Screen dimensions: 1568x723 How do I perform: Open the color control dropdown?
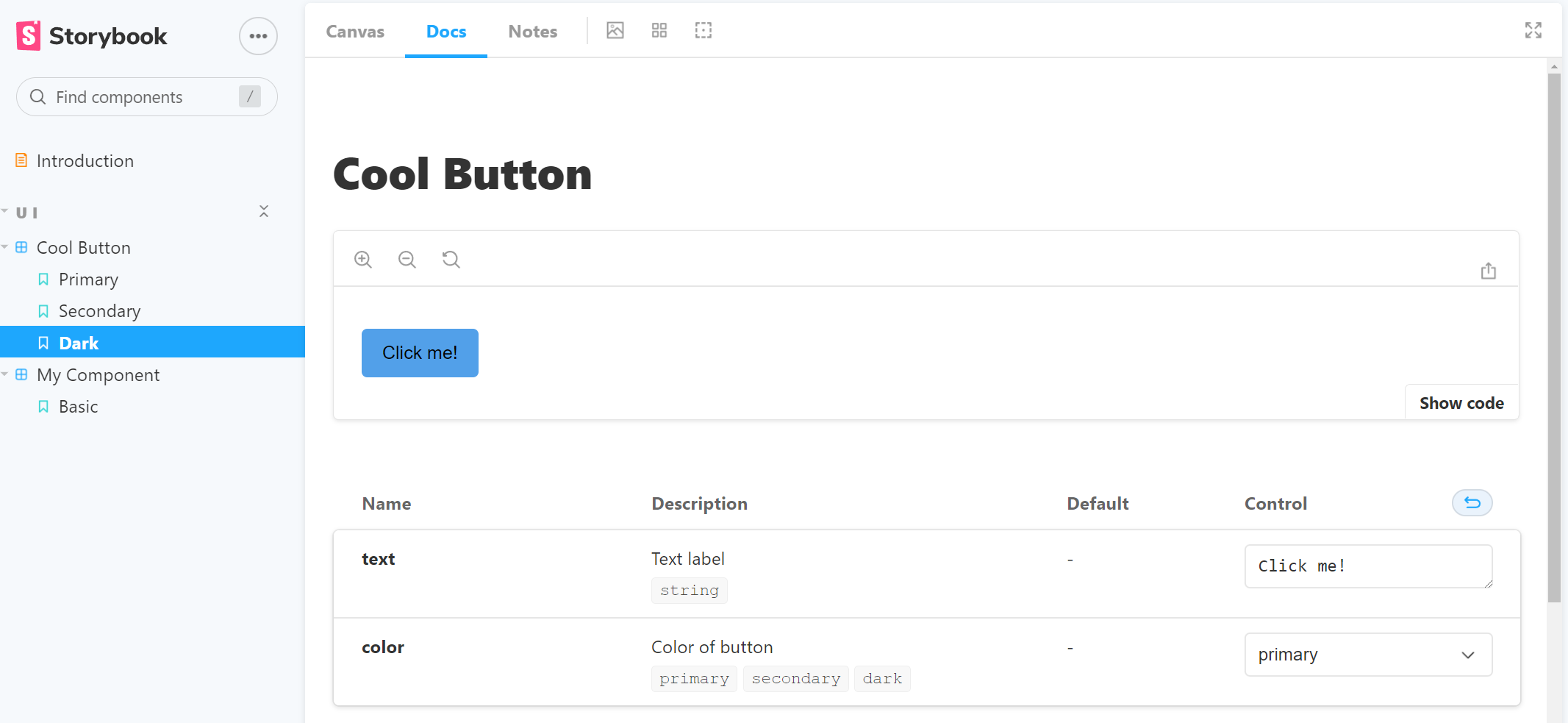point(1367,655)
